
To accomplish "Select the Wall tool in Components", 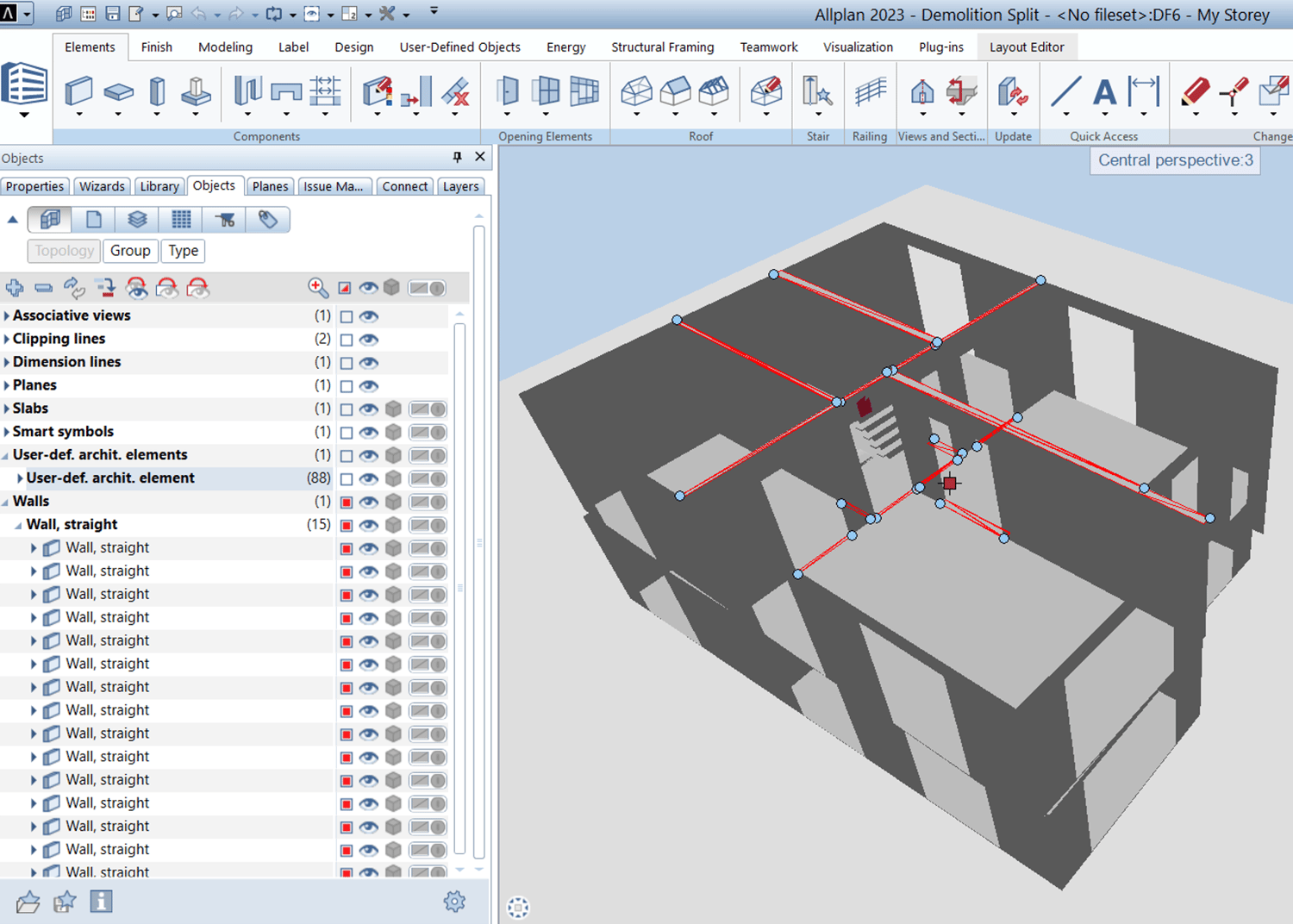I will coord(78,91).
